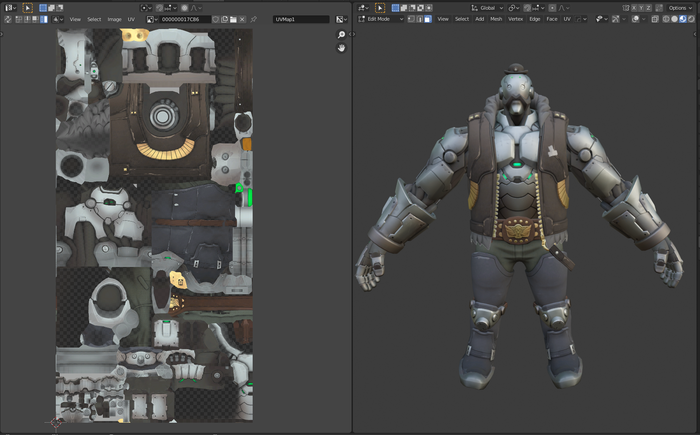
Task: Open the View menu in UV editor
Action: coord(75,19)
